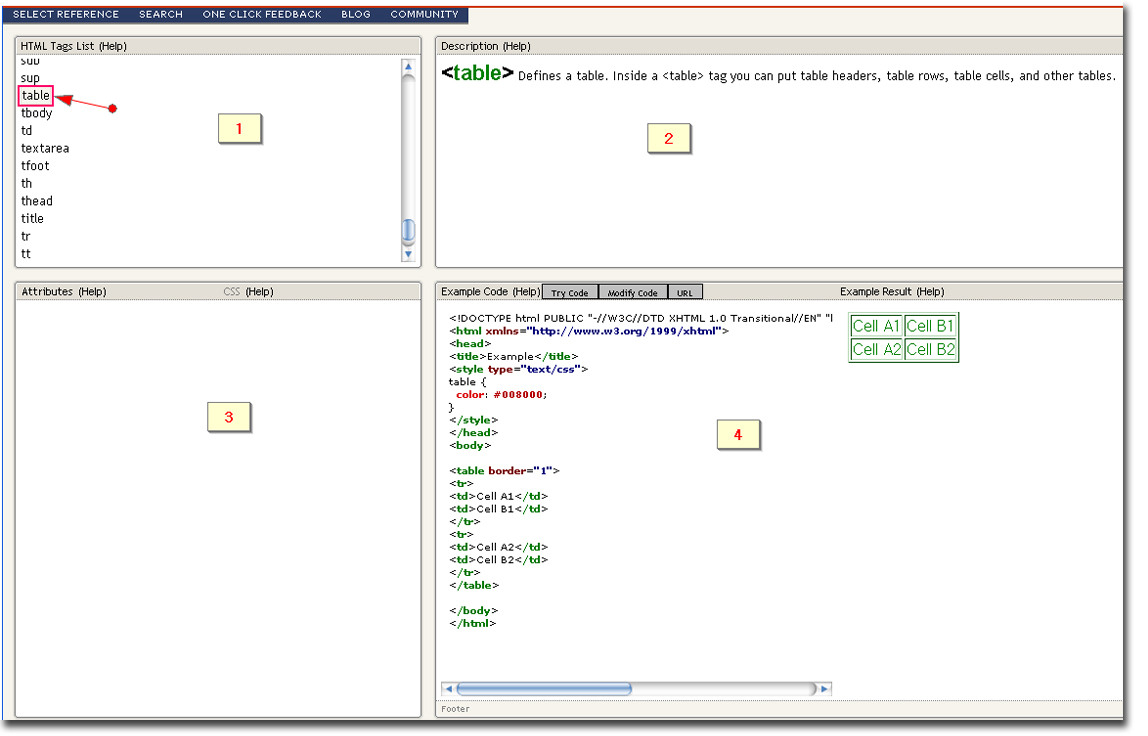Open Help link next to Description
Screen dimensions: 1148x736
(517, 46)
